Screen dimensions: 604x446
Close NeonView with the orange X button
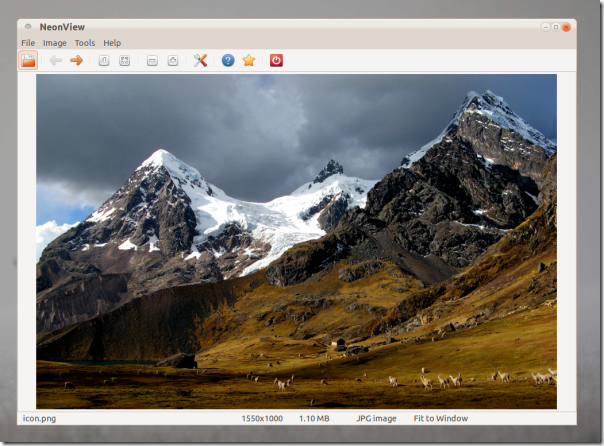tap(566, 27)
